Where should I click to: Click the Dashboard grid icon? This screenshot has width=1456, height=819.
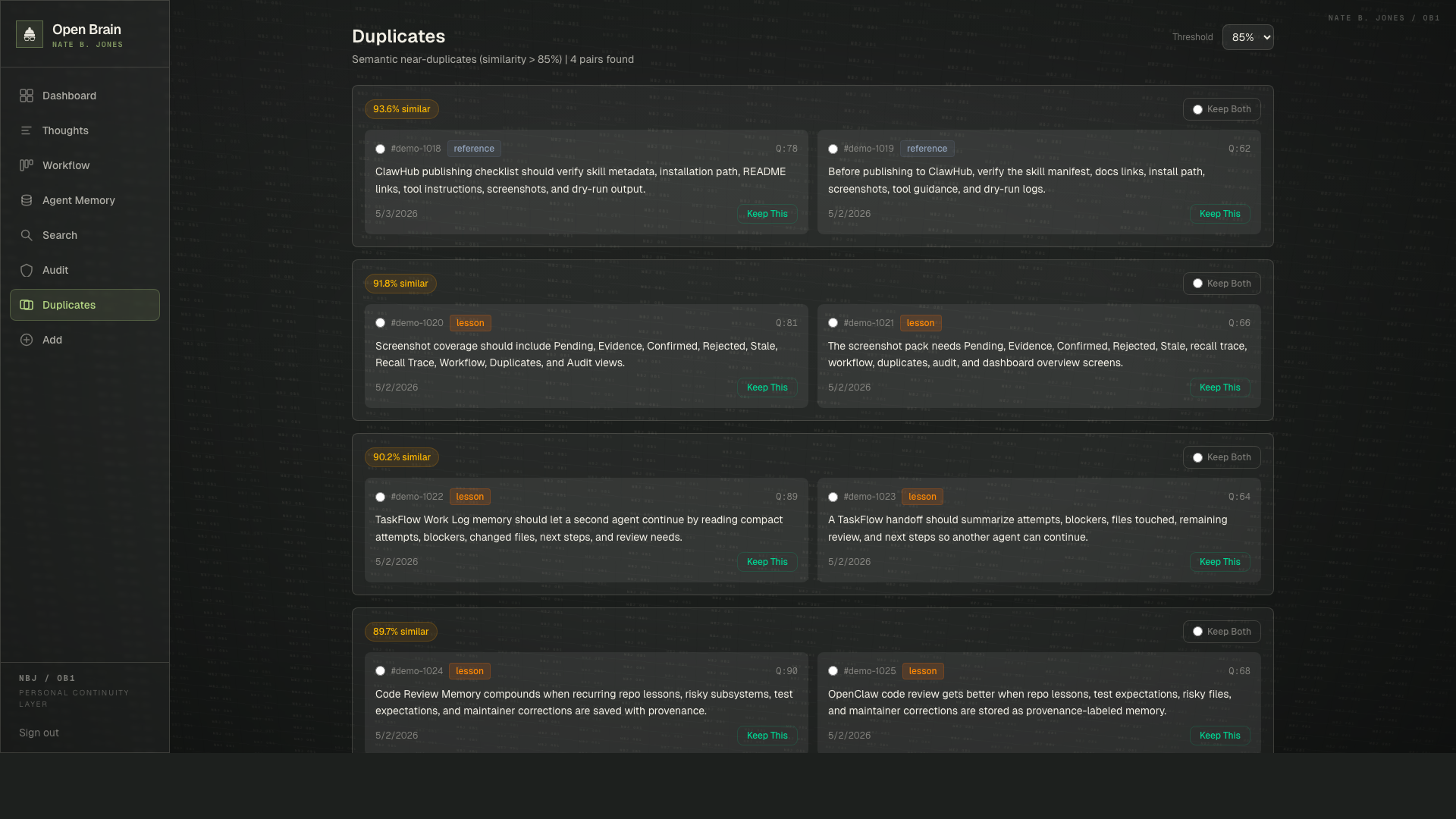pyautogui.click(x=27, y=96)
